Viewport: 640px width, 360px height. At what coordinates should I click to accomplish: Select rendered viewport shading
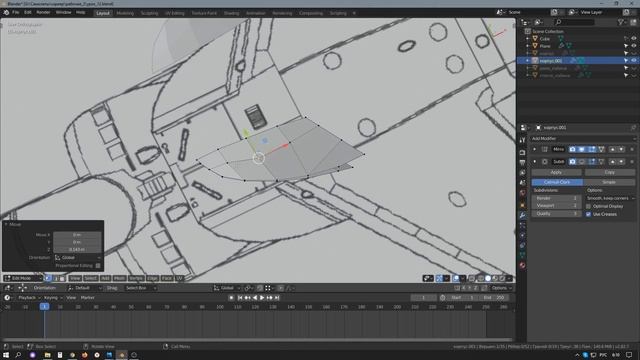coord(502,278)
